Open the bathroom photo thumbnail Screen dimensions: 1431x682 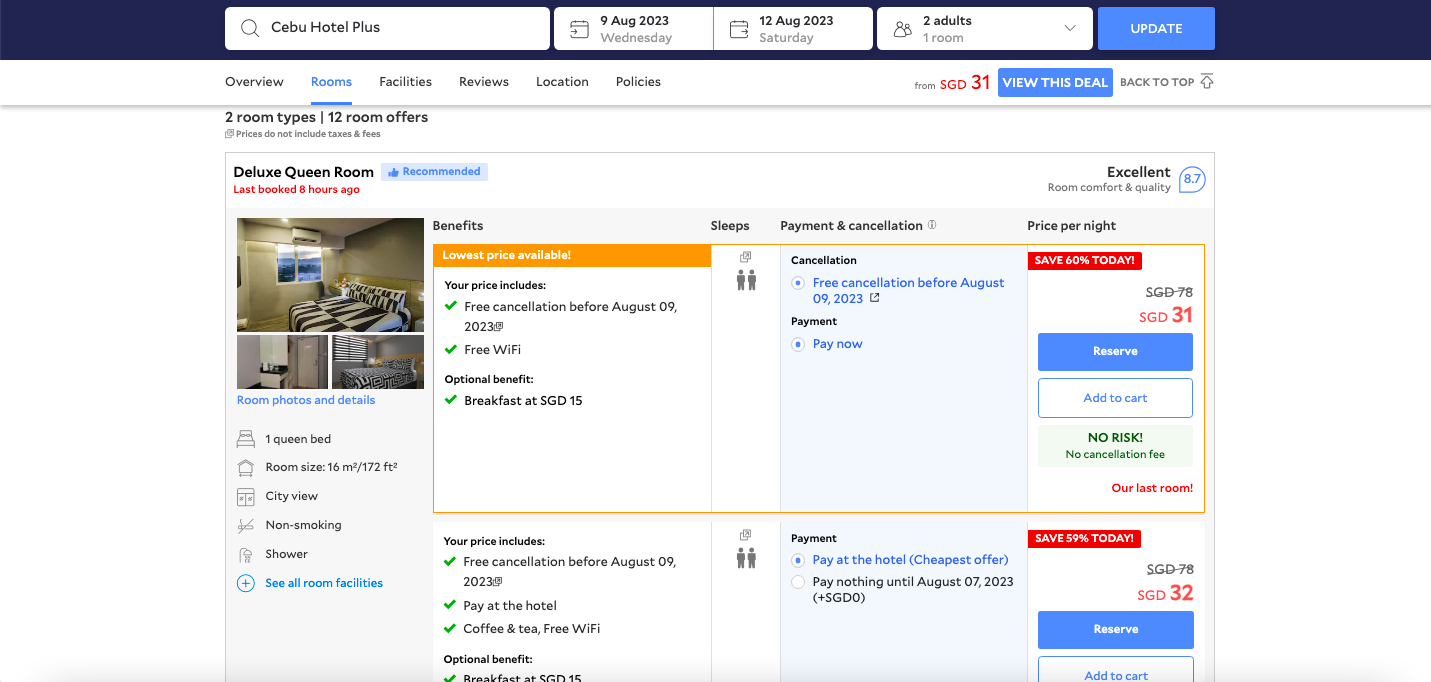282,362
